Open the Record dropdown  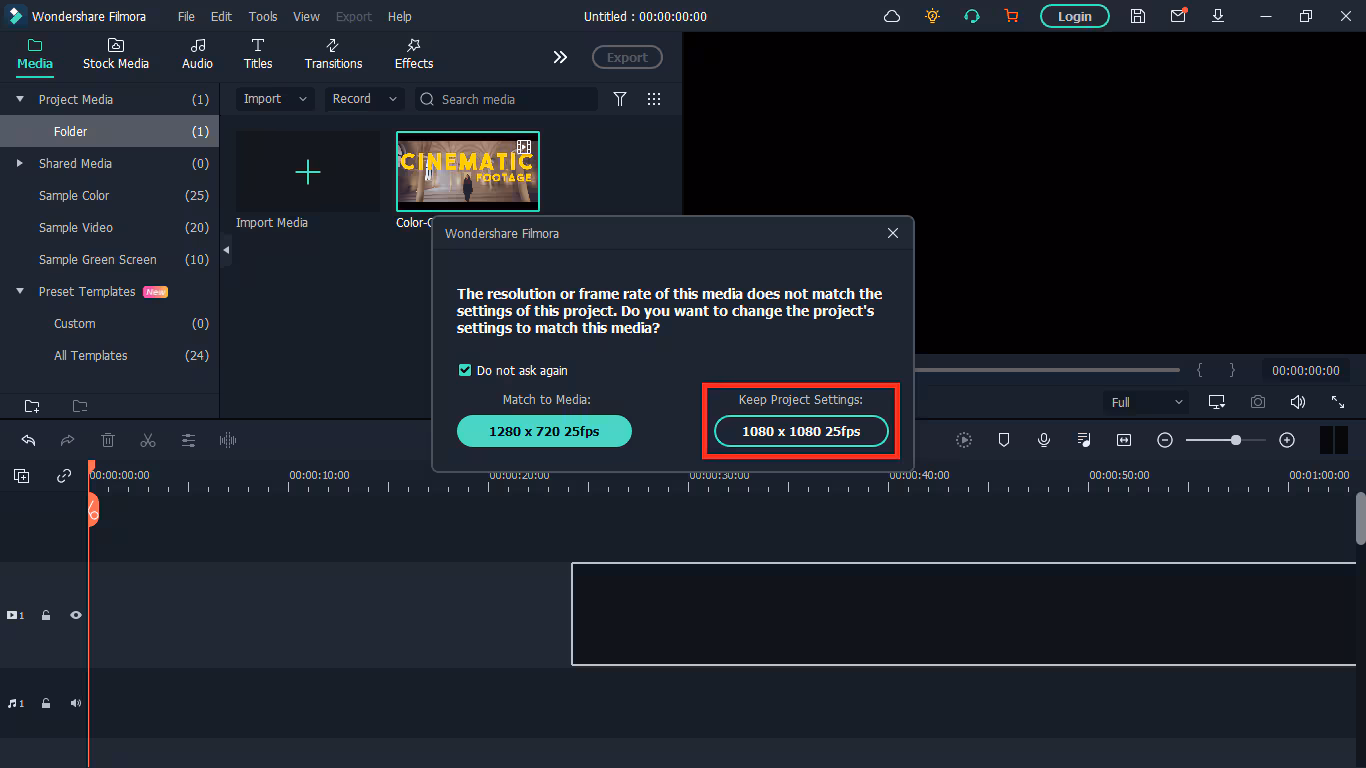(x=365, y=99)
